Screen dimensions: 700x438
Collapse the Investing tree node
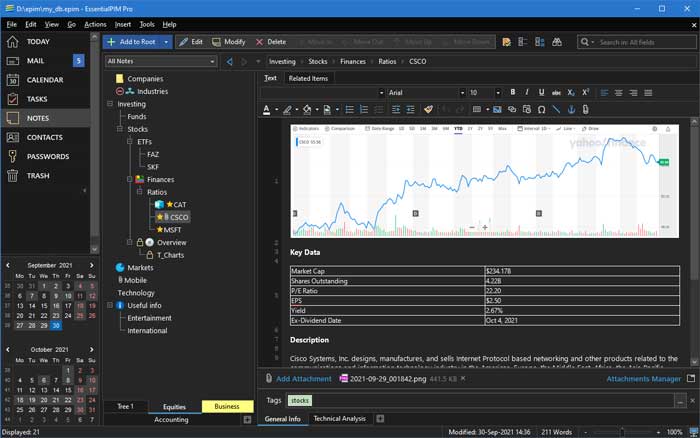pyautogui.click(x=110, y=104)
